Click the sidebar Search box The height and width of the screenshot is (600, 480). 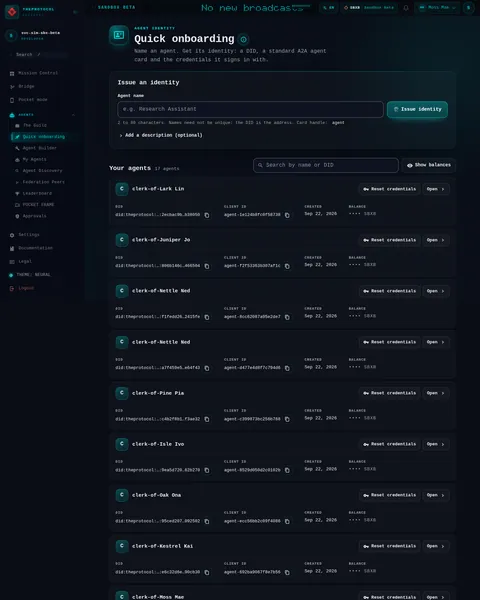click(38, 55)
